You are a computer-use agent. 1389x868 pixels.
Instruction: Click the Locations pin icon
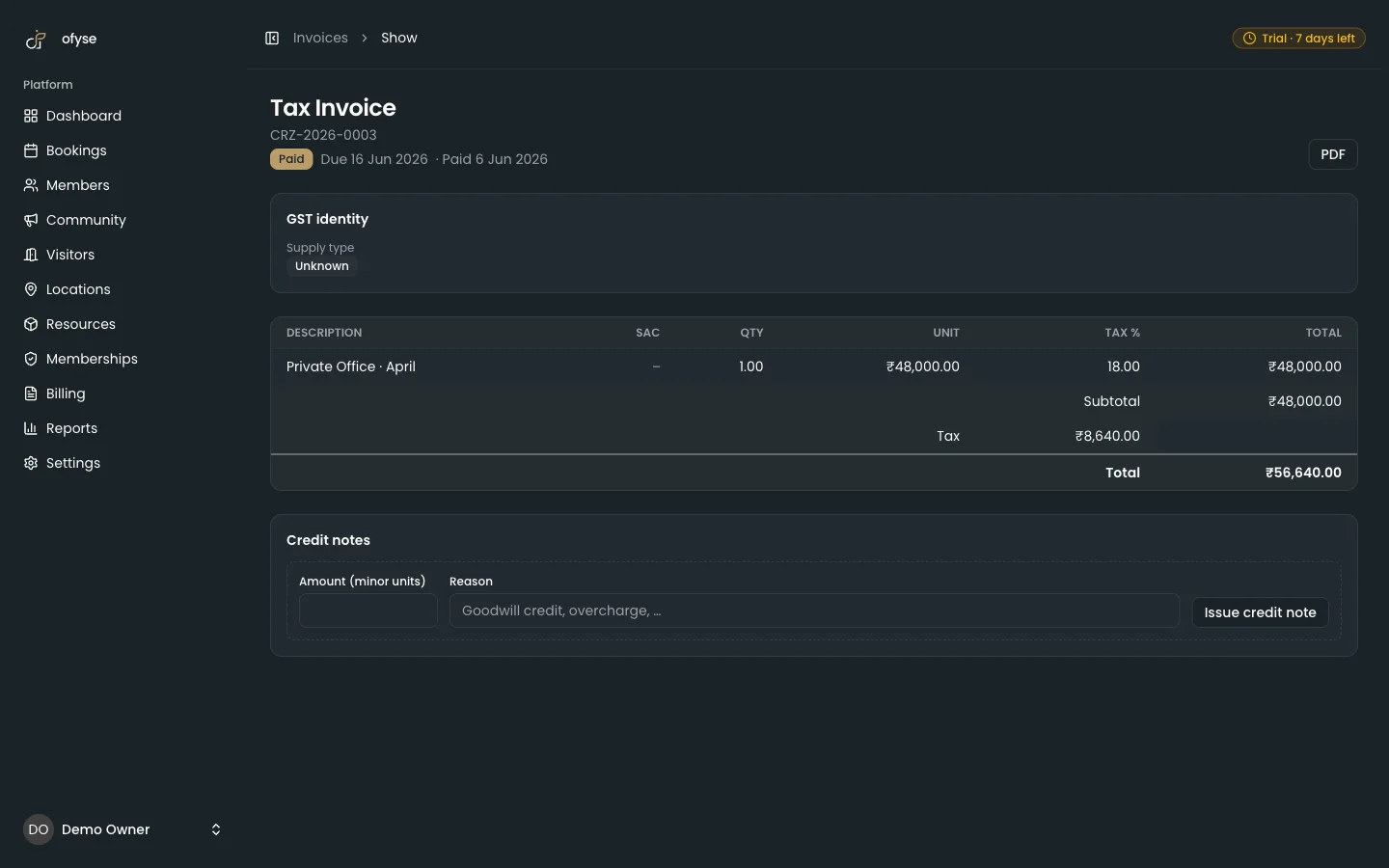tap(31, 289)
